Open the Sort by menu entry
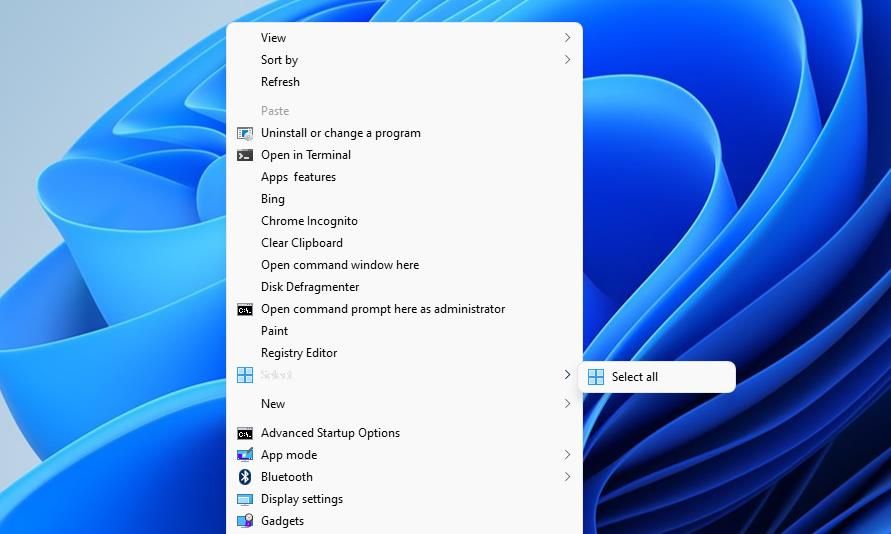 coord(405,60)
